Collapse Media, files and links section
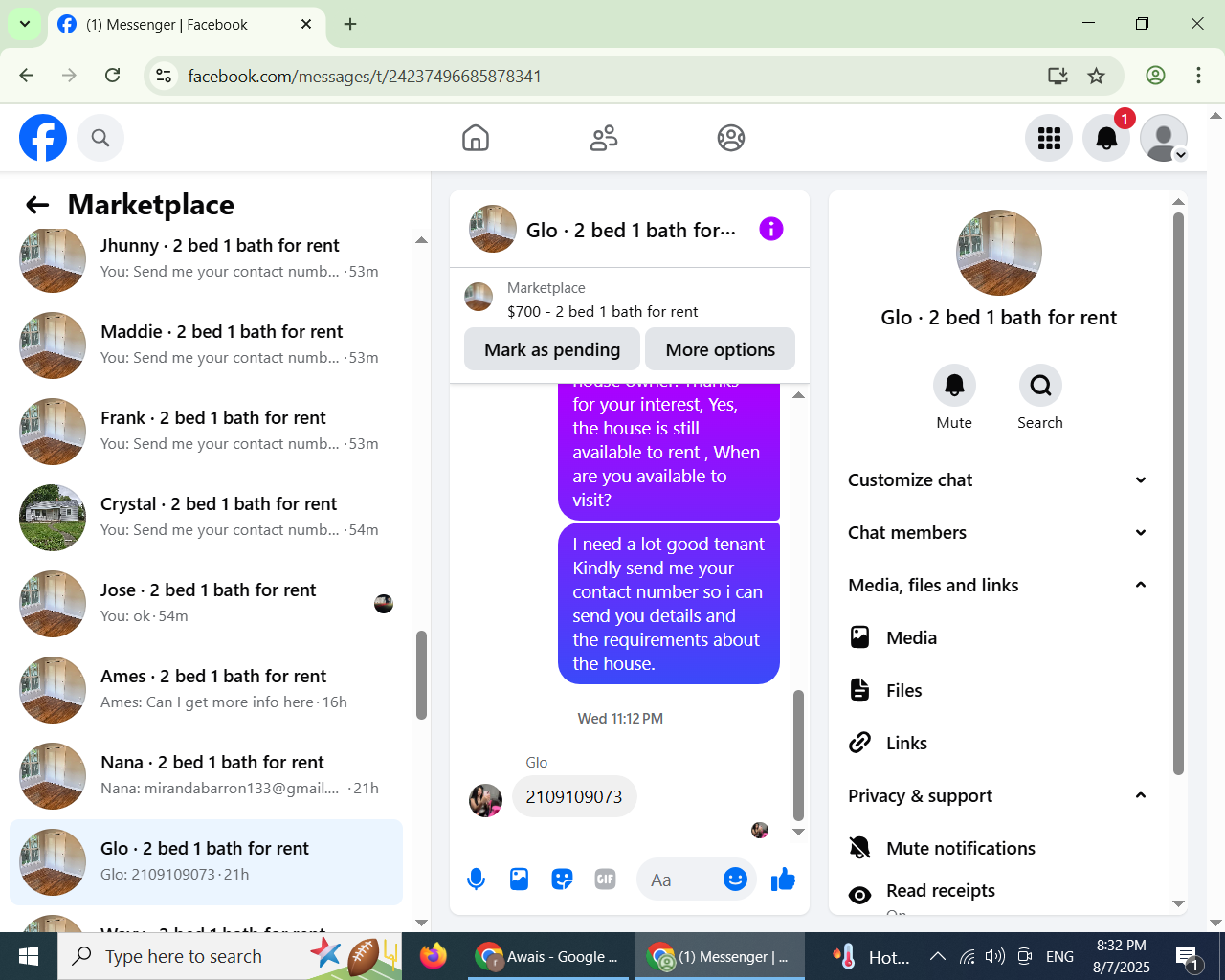The width and height of the screenshot is (1225, 980). (x=997, y=585)
